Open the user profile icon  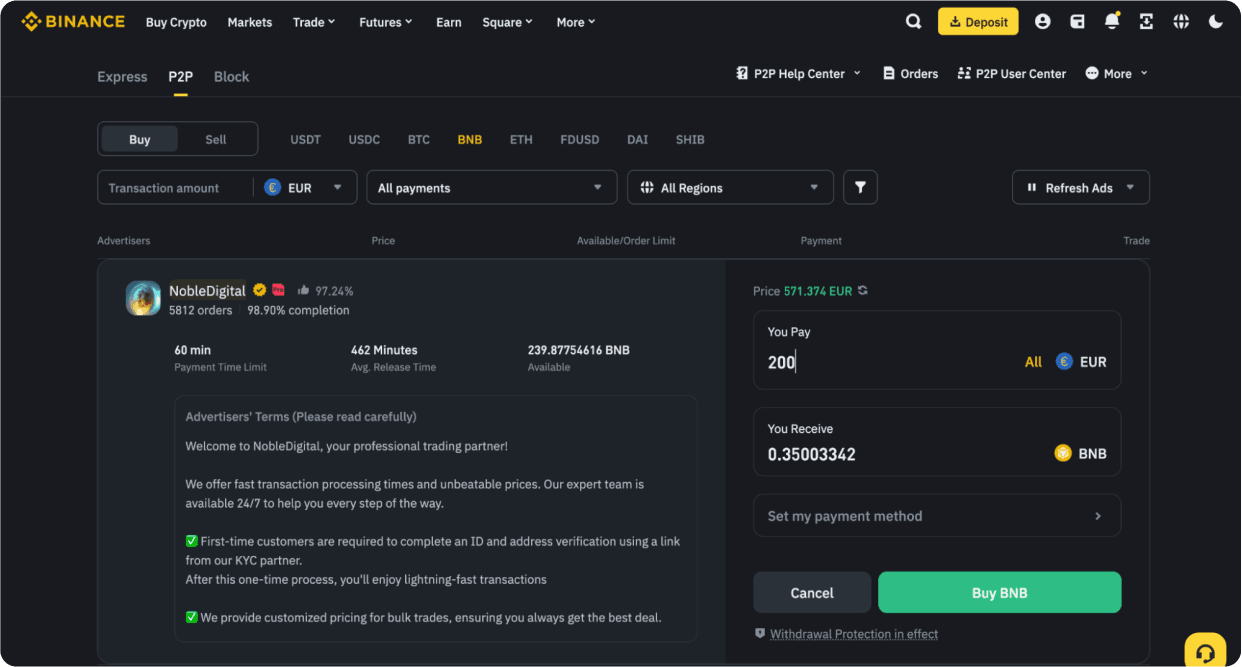coord(1043,21)
